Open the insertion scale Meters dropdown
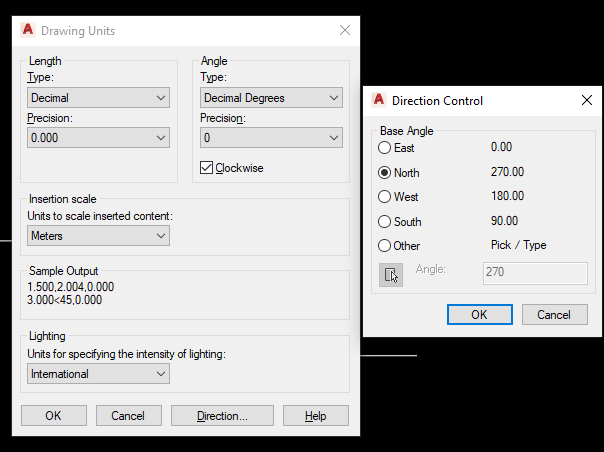Screen dimensions: 604x452 [98, 235]
